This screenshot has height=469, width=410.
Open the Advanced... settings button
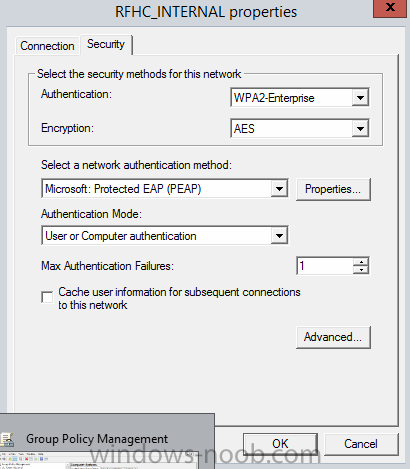pyautogui.click(x=333, y=337)
